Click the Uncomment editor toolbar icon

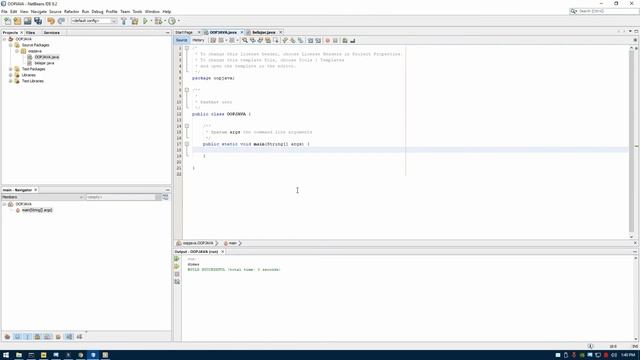coord(353,40)
